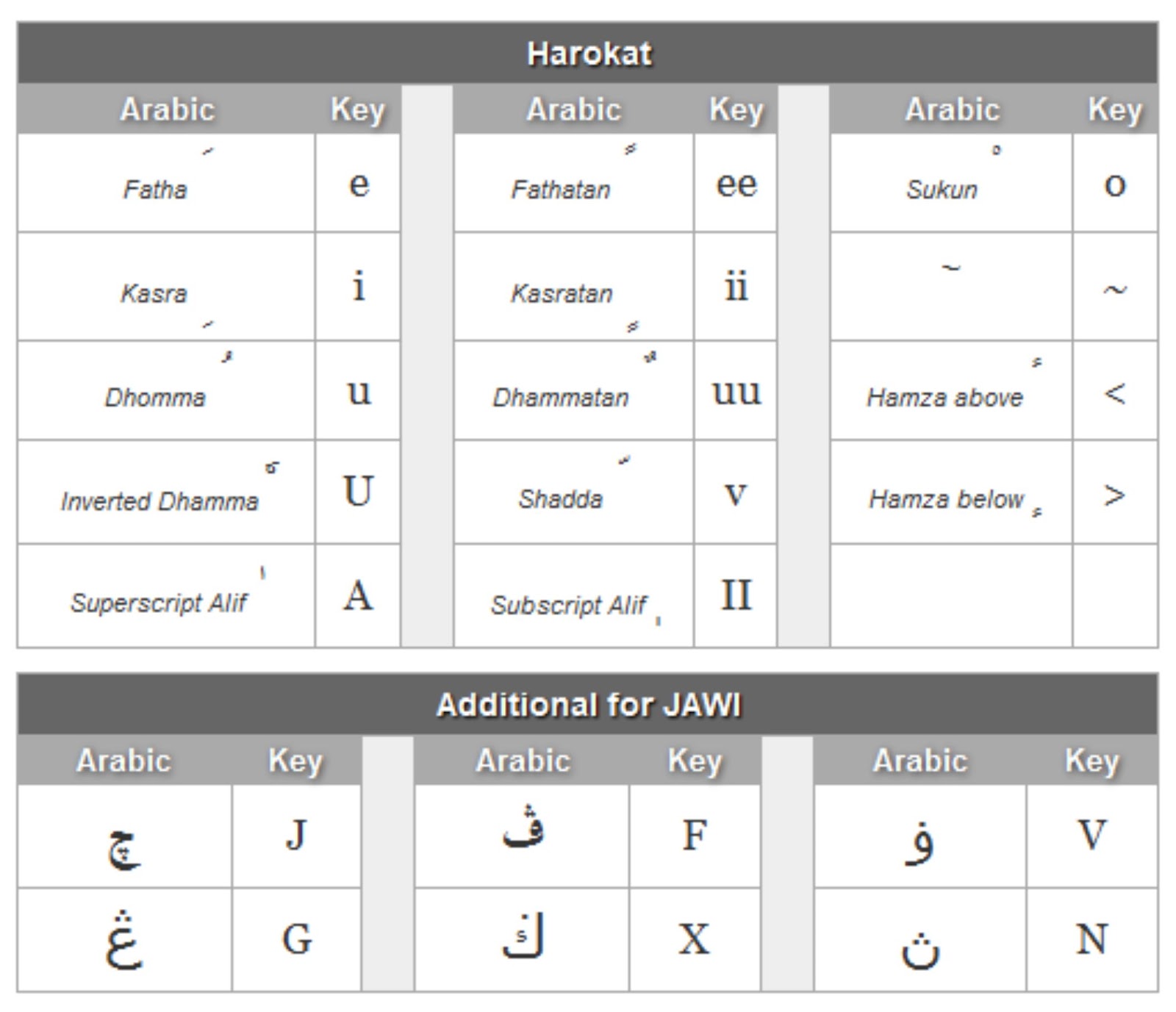
Task: Select the Jawi 'X' key cell
Action: (695, 940)
